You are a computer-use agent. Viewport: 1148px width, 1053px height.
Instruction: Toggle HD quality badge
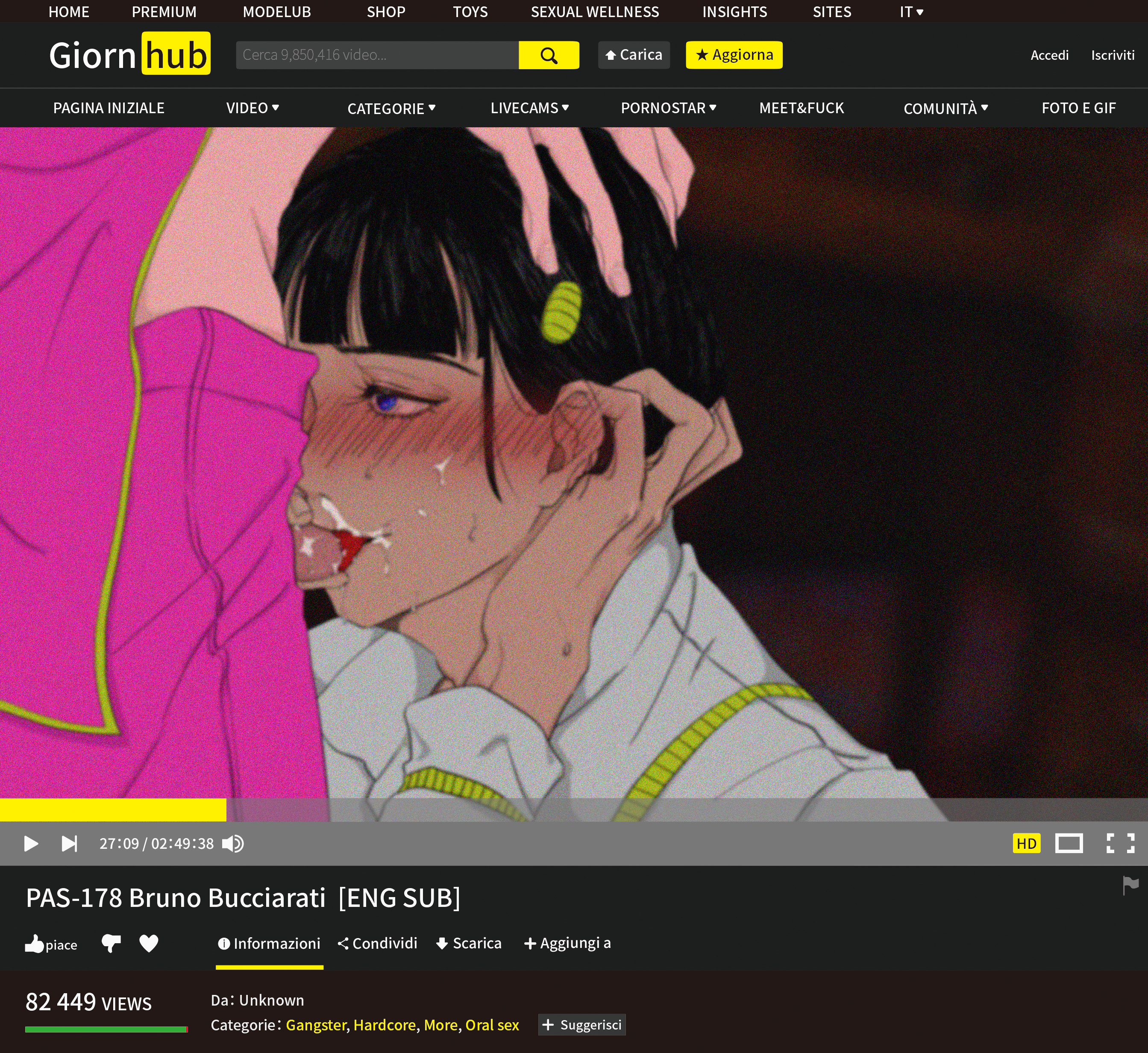(x=1026, y=843)
